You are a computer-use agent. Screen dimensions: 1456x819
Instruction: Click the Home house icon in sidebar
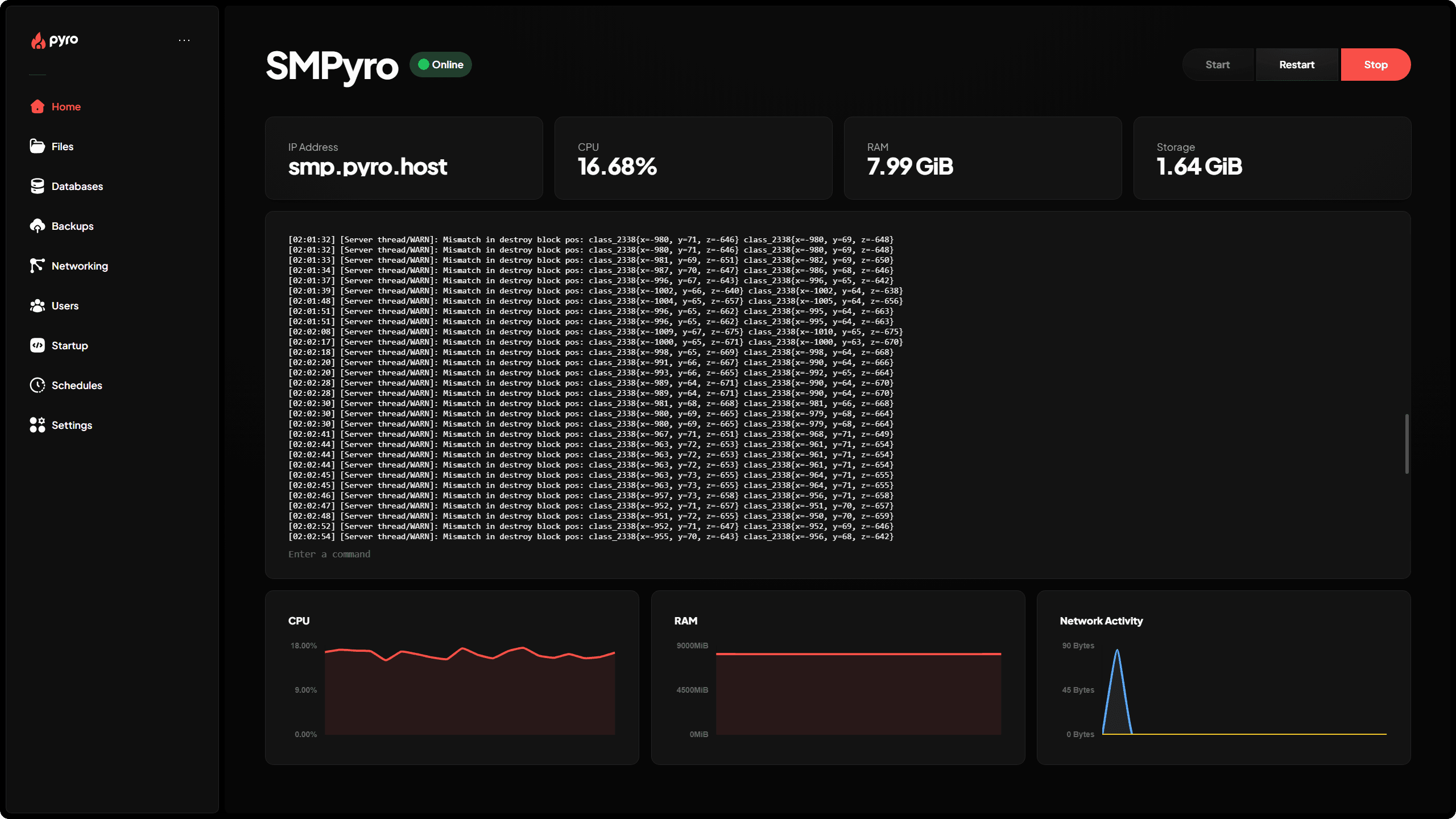coord(38,106)
